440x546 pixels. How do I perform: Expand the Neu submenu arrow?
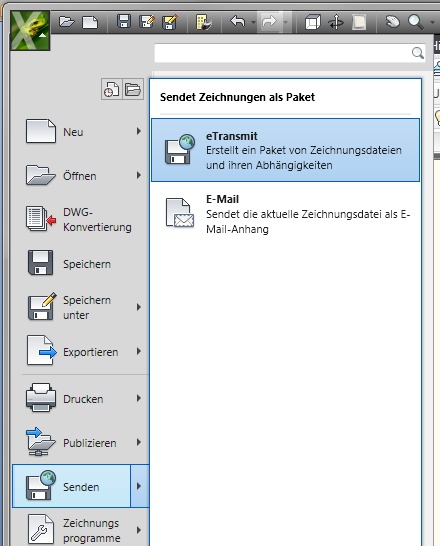tap(139, 131)
